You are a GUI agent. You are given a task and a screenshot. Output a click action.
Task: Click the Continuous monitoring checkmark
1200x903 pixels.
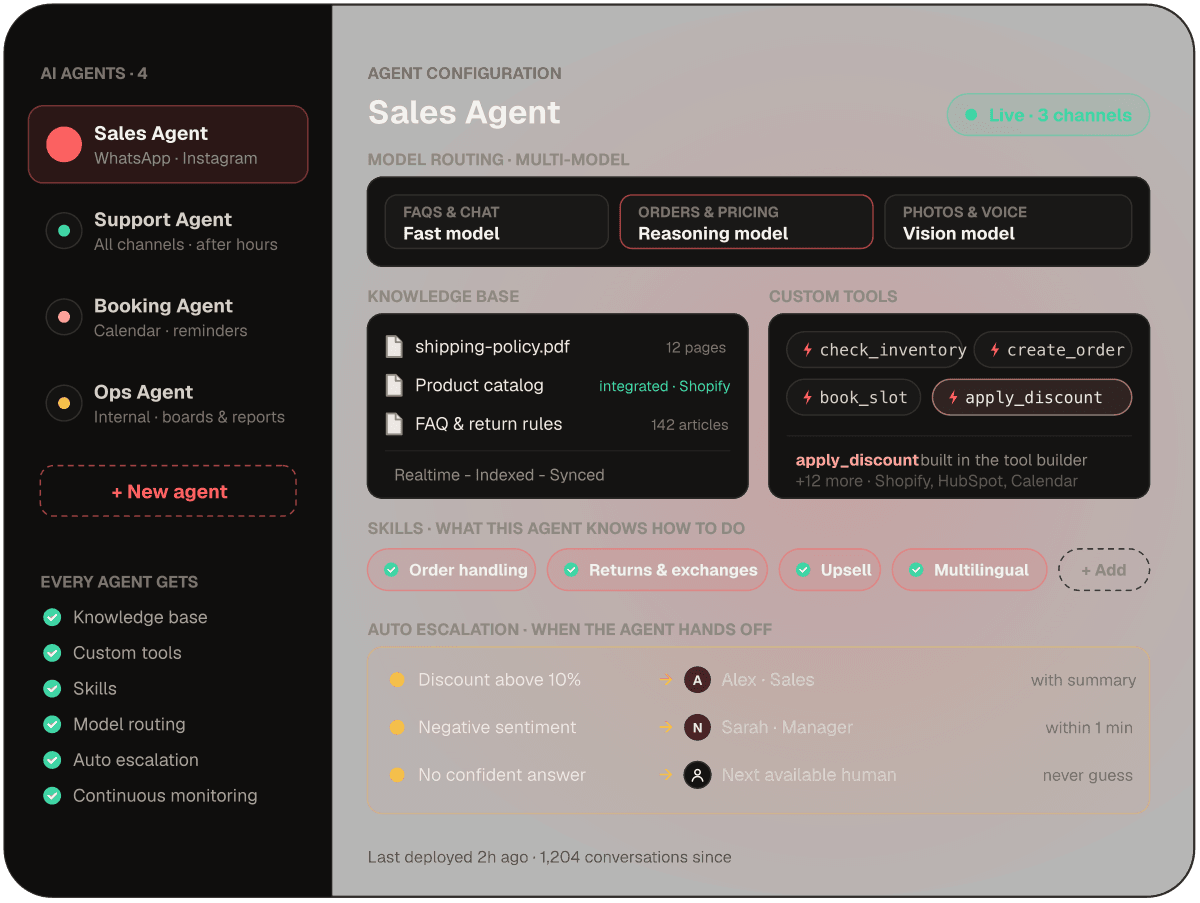pos(52,796)
